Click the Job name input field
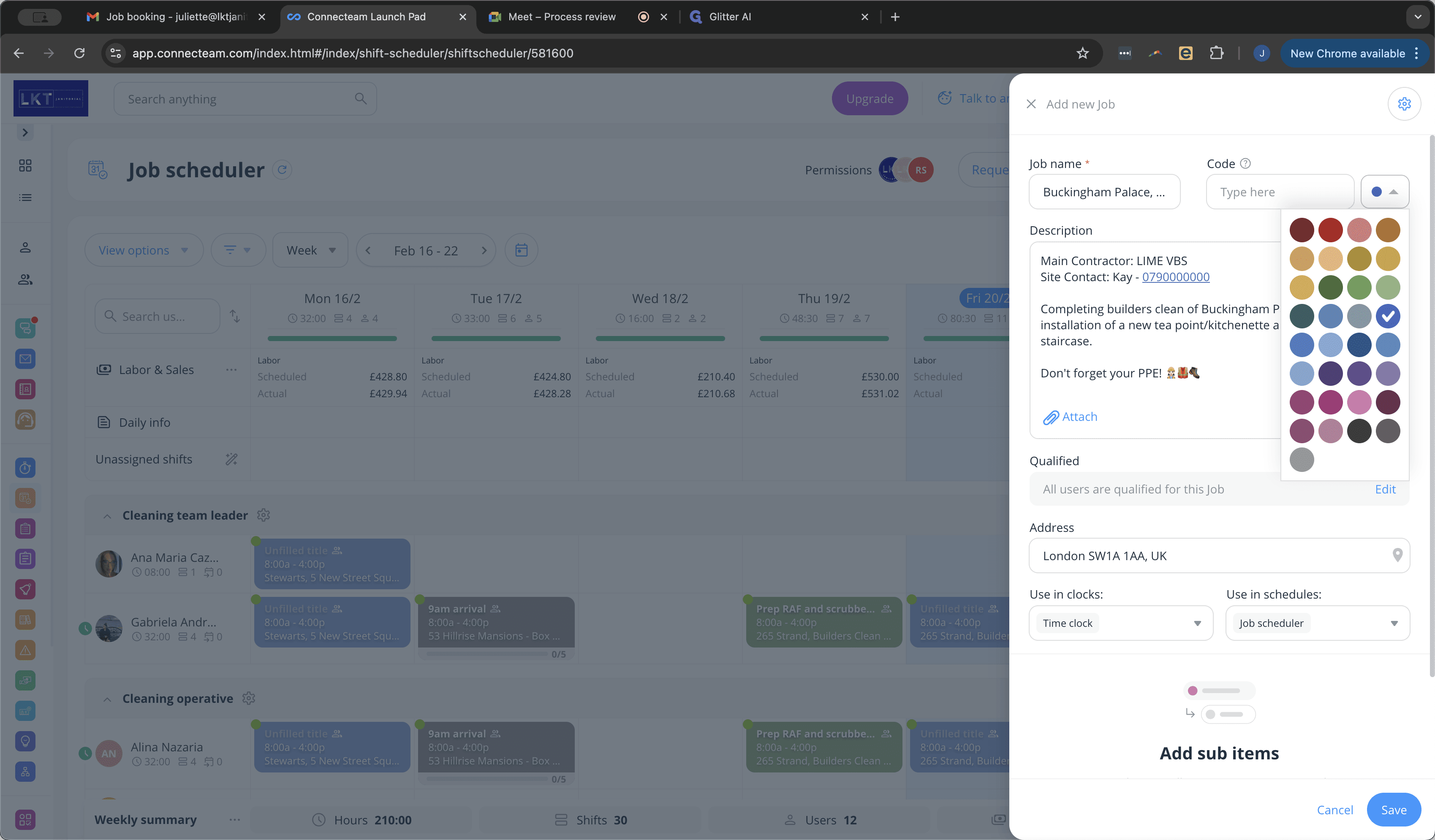Screen dimensions: 1435x840 (x=1104, y=192)
